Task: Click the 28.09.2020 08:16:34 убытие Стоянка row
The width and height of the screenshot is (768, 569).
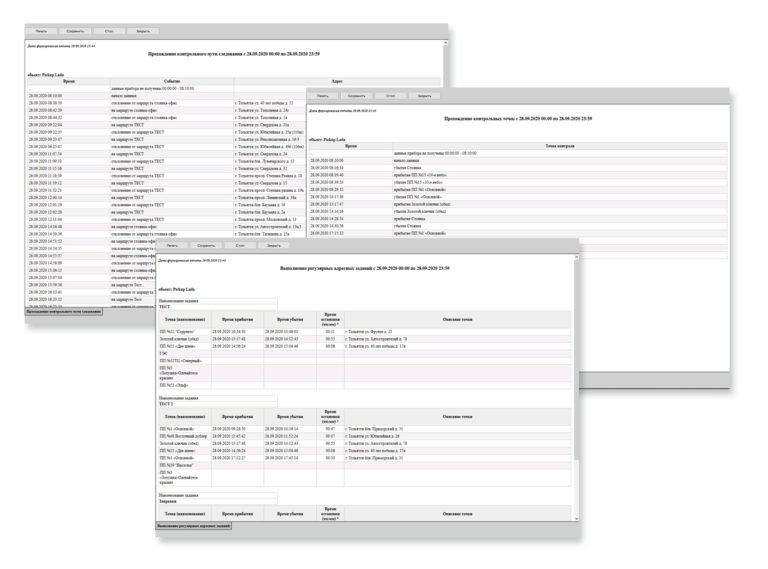Action: (518, 168)
